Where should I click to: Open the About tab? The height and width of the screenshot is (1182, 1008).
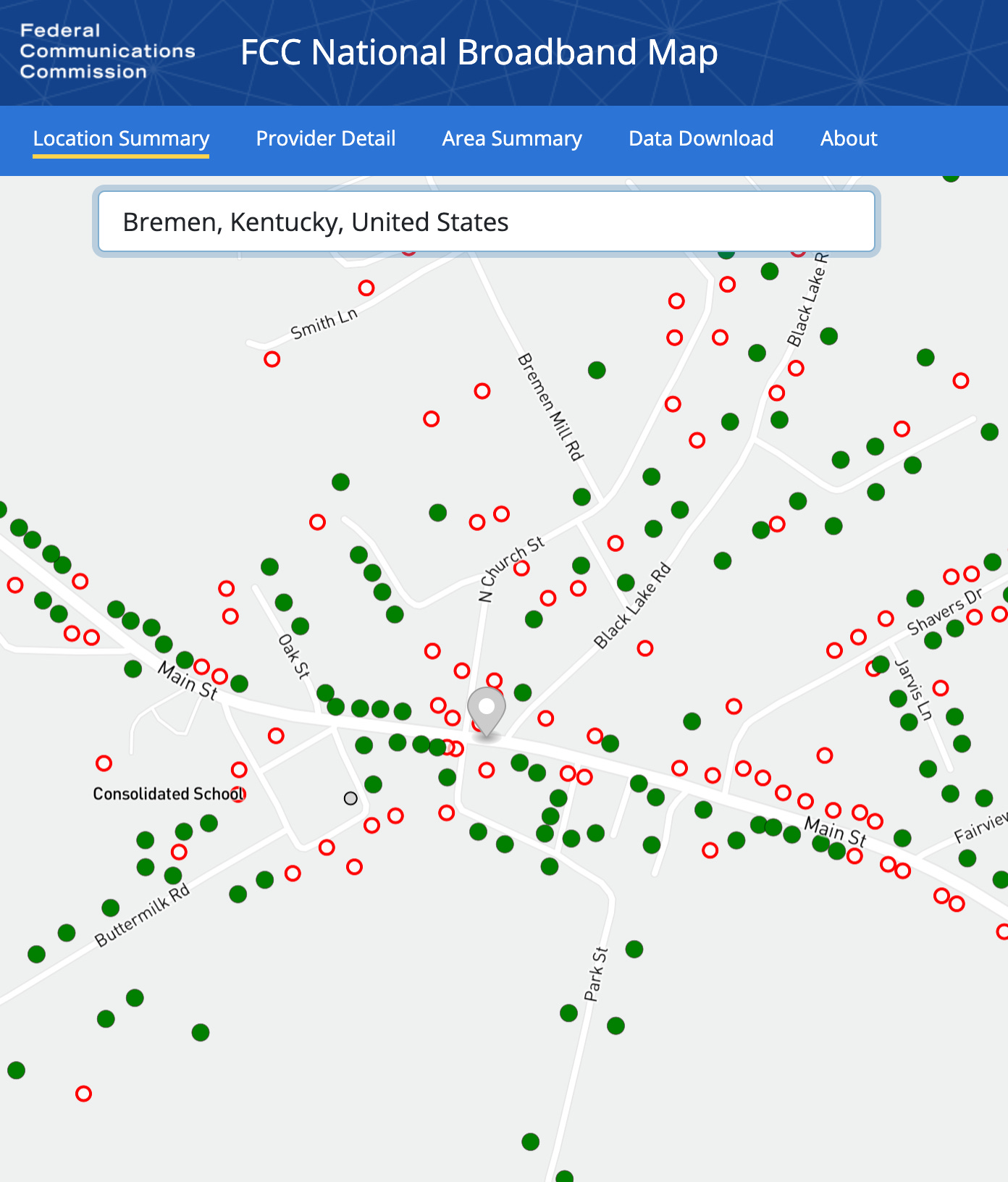849,138
